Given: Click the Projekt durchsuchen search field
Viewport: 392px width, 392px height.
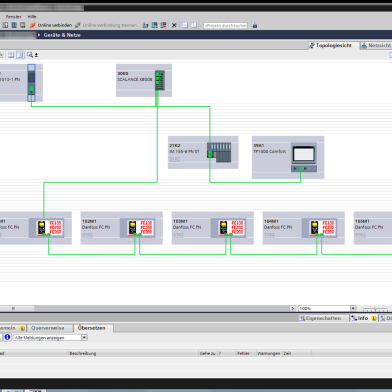Looking at the screenshot, I should [x=226, y=25].
